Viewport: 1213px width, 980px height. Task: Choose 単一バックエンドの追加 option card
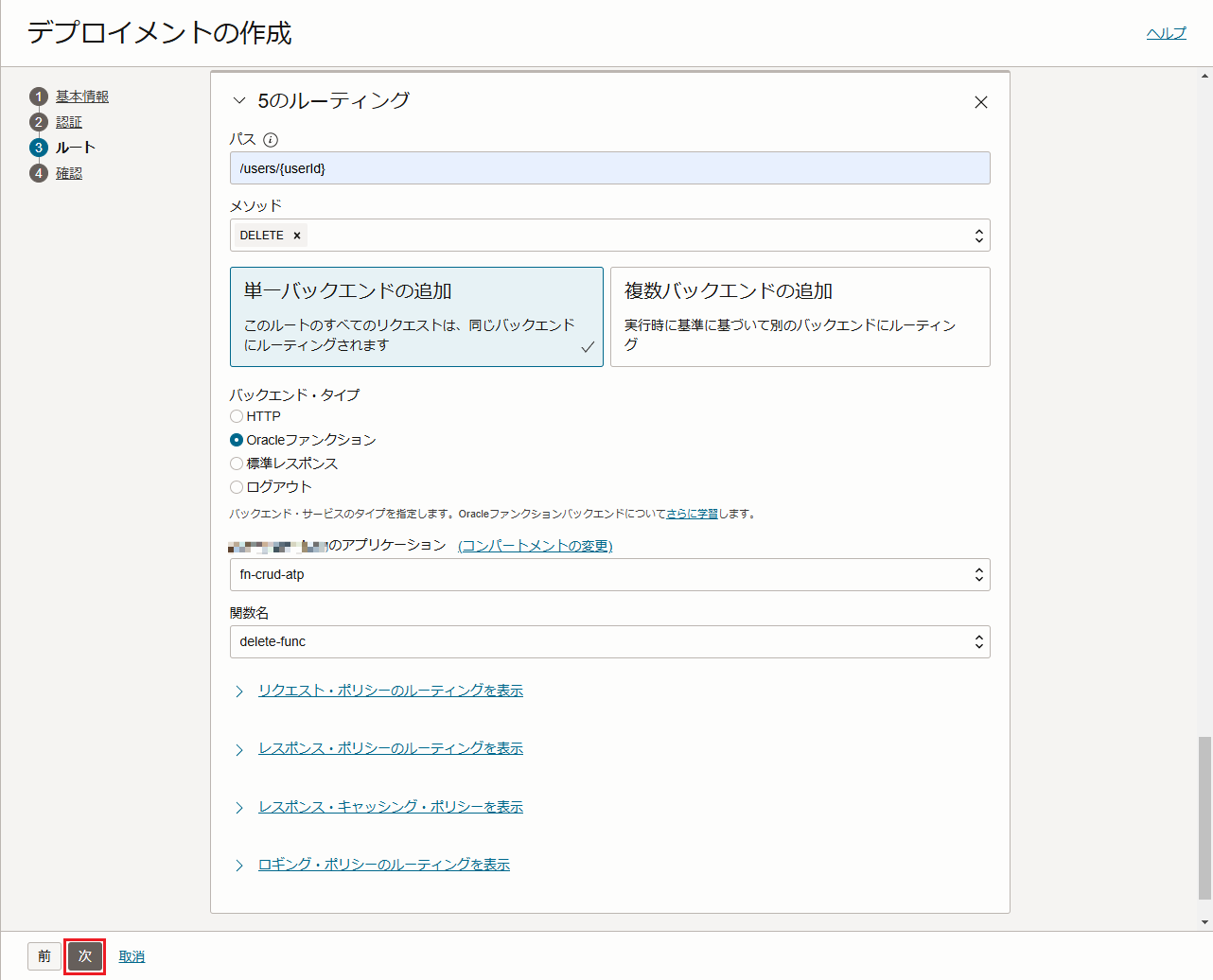pyautogui.click(x=416, y=317)
